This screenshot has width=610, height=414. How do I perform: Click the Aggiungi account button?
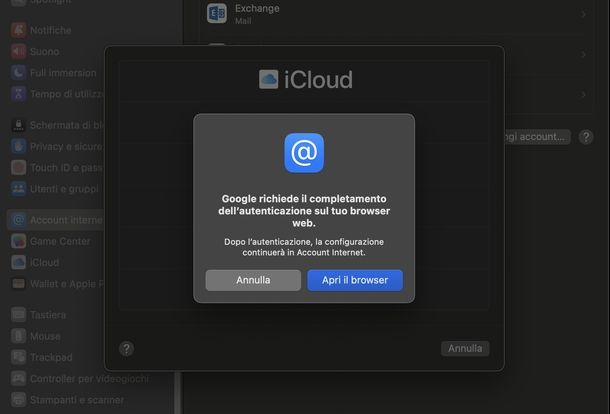click(538, 137)
